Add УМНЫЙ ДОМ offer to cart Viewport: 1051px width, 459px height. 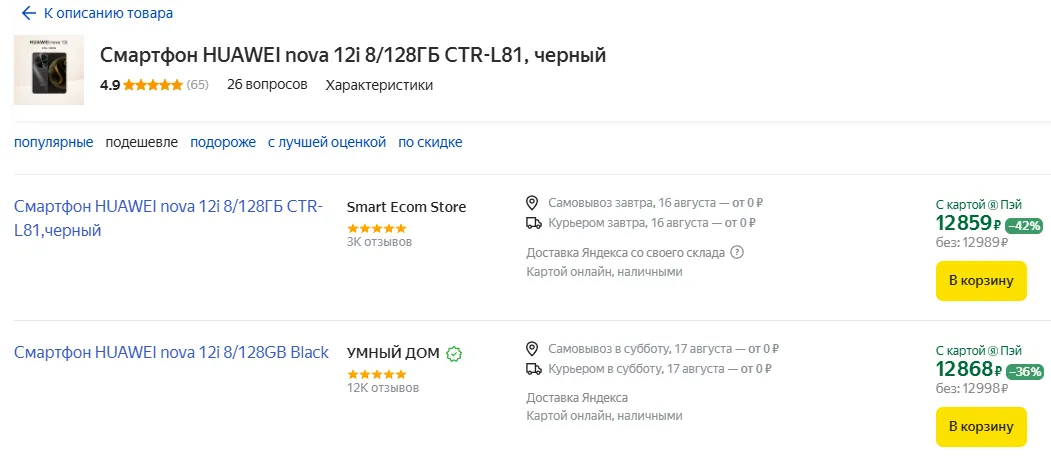click(x=981, y=427)
